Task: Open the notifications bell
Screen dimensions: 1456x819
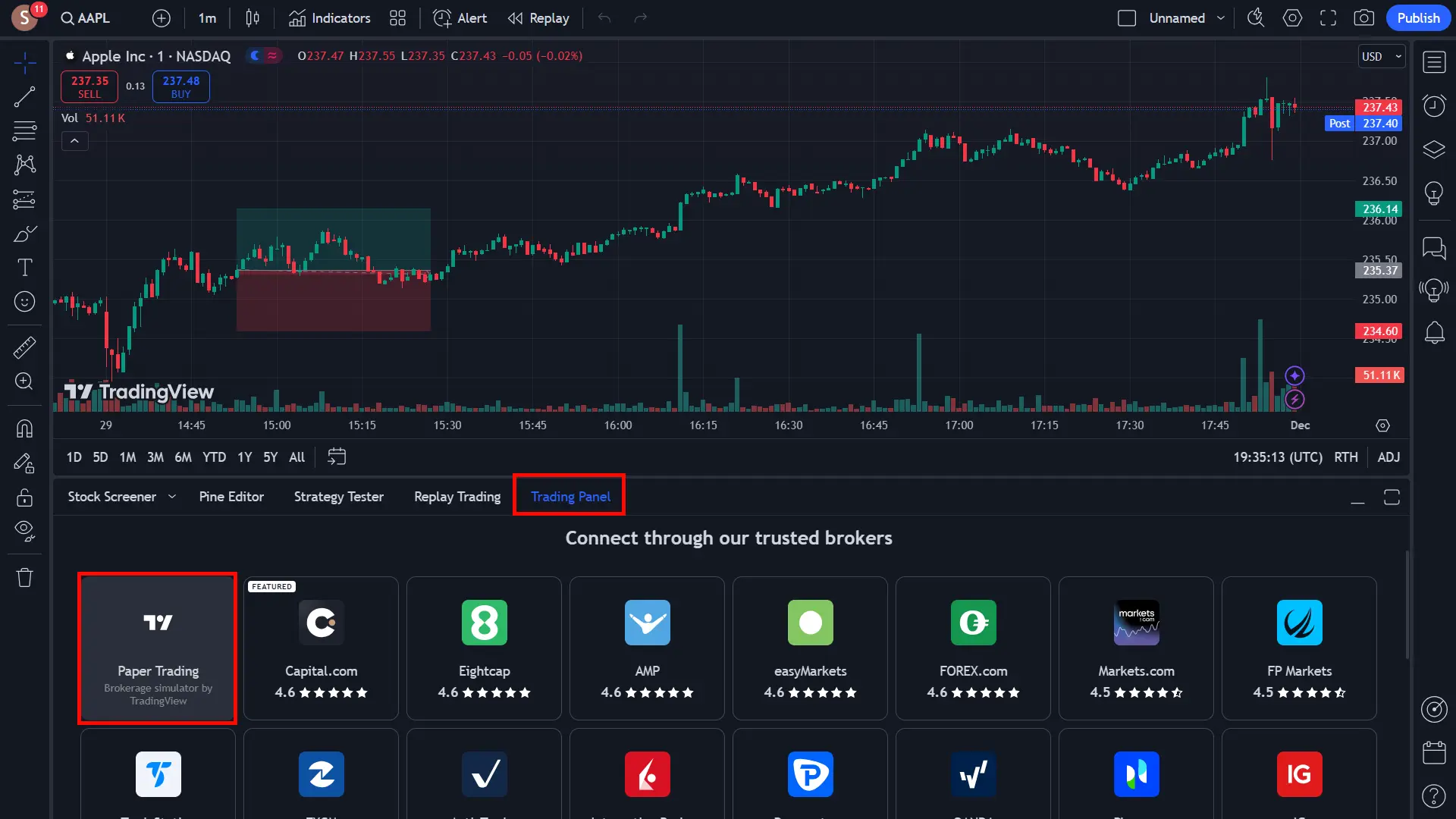Action: coord(1434,332)
